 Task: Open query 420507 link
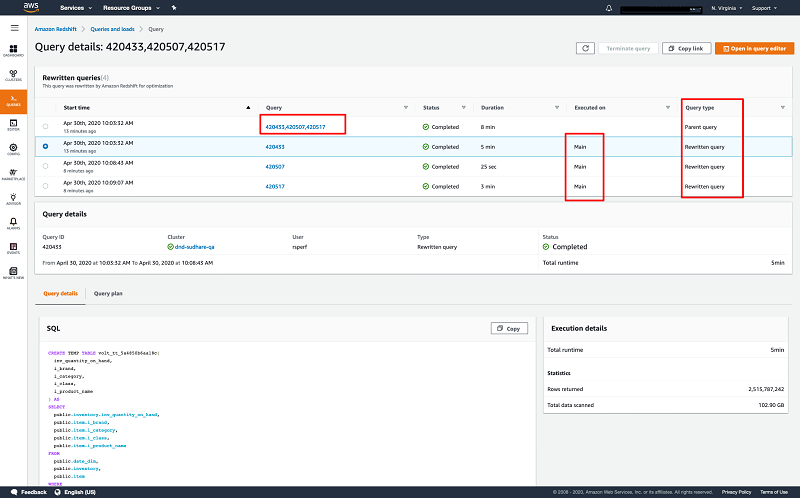coord(274,166)
